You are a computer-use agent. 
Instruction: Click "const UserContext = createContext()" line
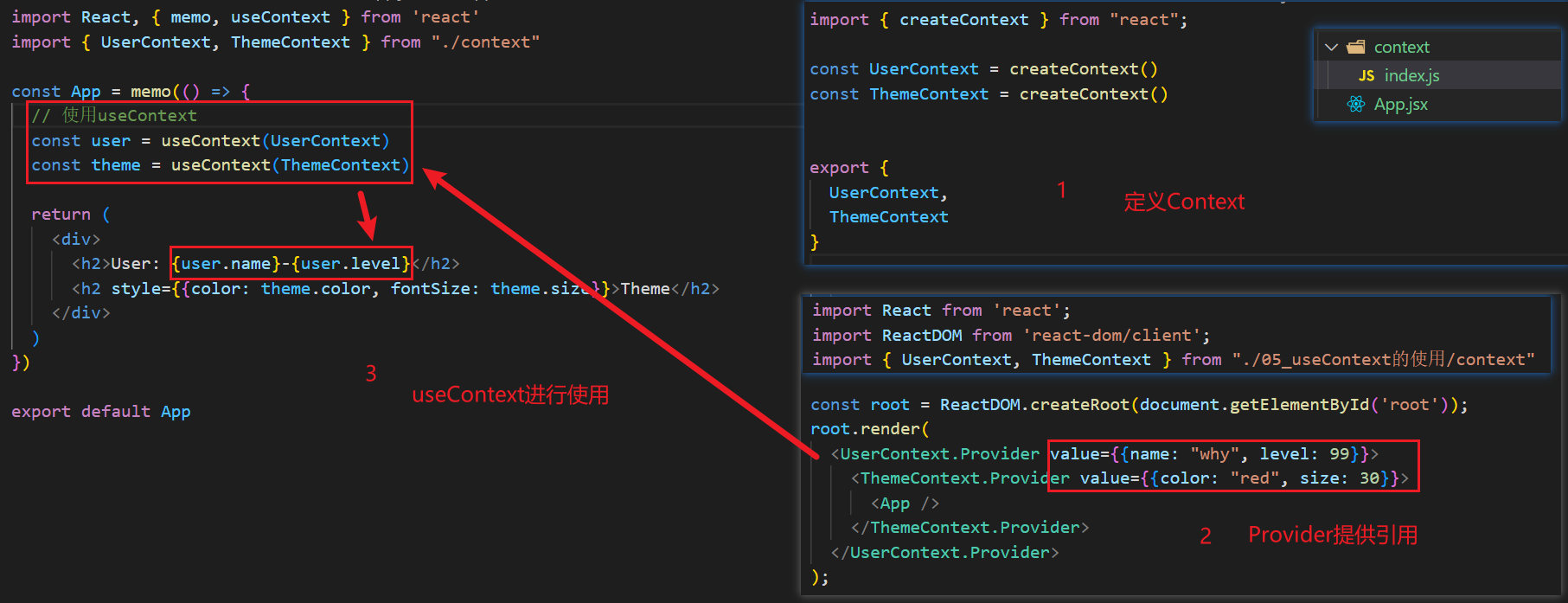point(983,69)
